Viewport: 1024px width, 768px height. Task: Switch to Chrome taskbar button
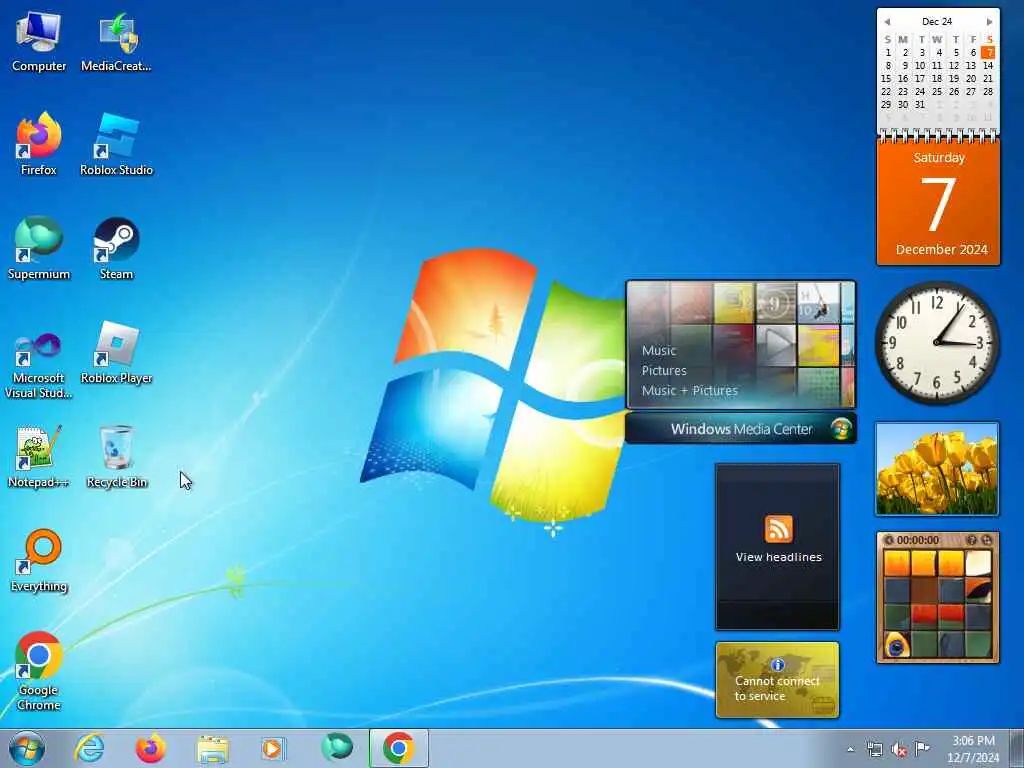(x=398, y=748)
